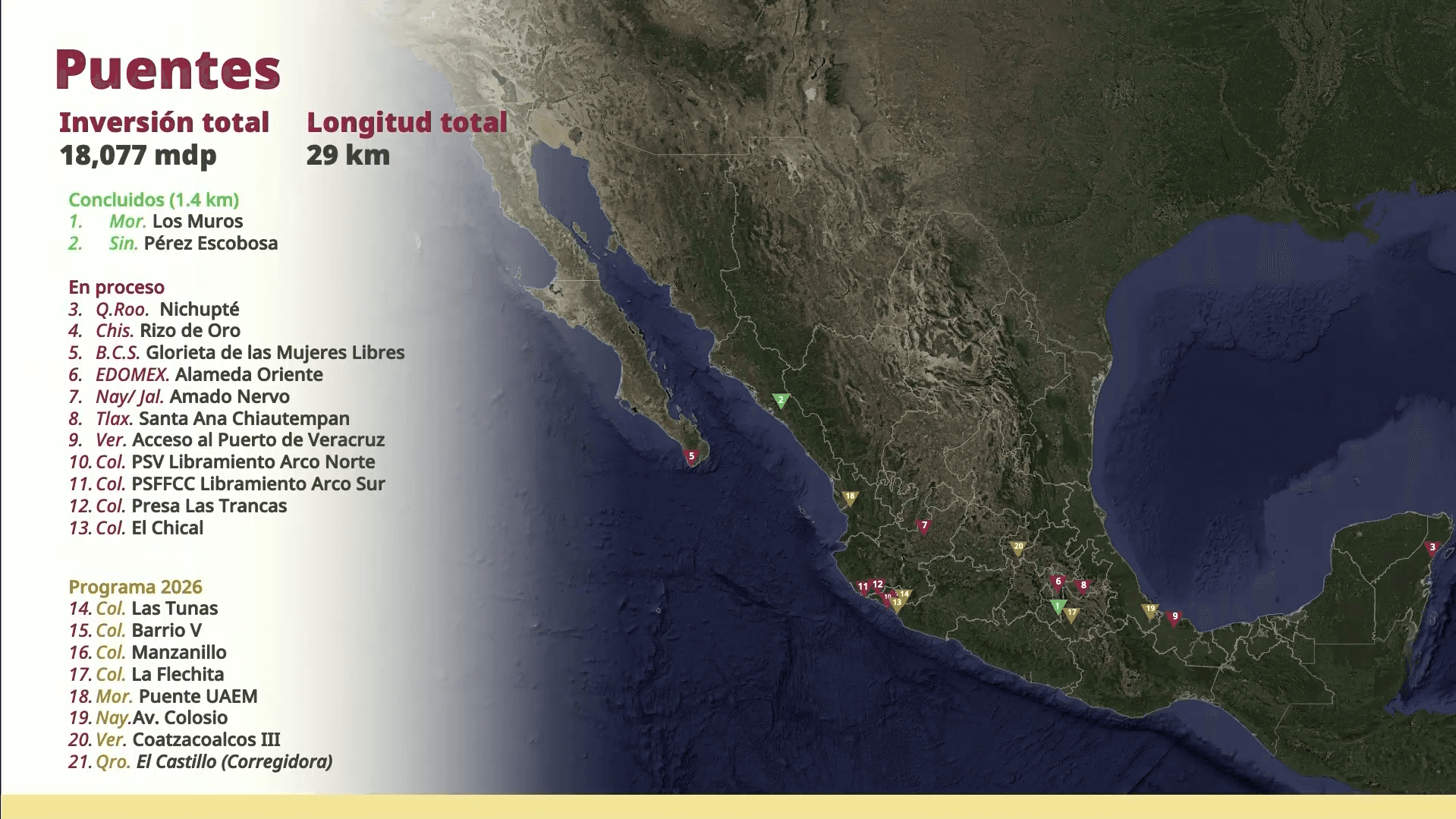Select the 'Nichupté' list entry
The image size is (1456, 819).
[199, 309]
